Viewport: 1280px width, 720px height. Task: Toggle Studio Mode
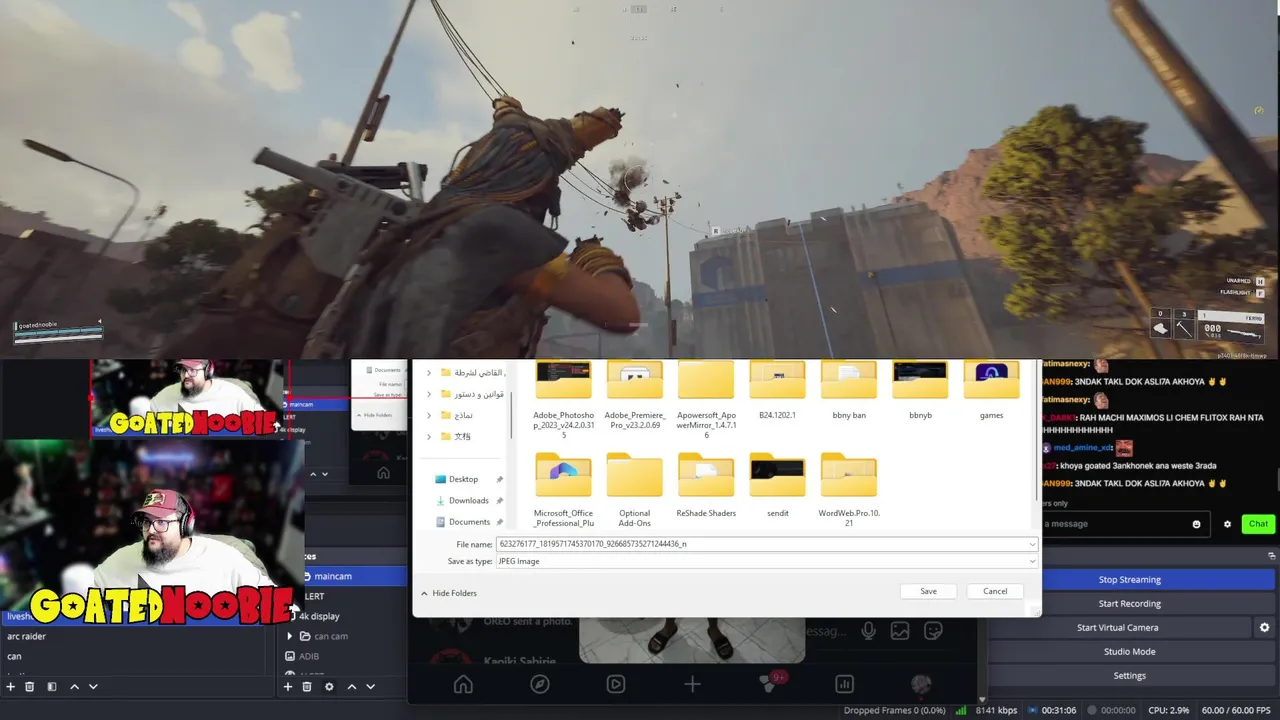tap(1129, 652)
